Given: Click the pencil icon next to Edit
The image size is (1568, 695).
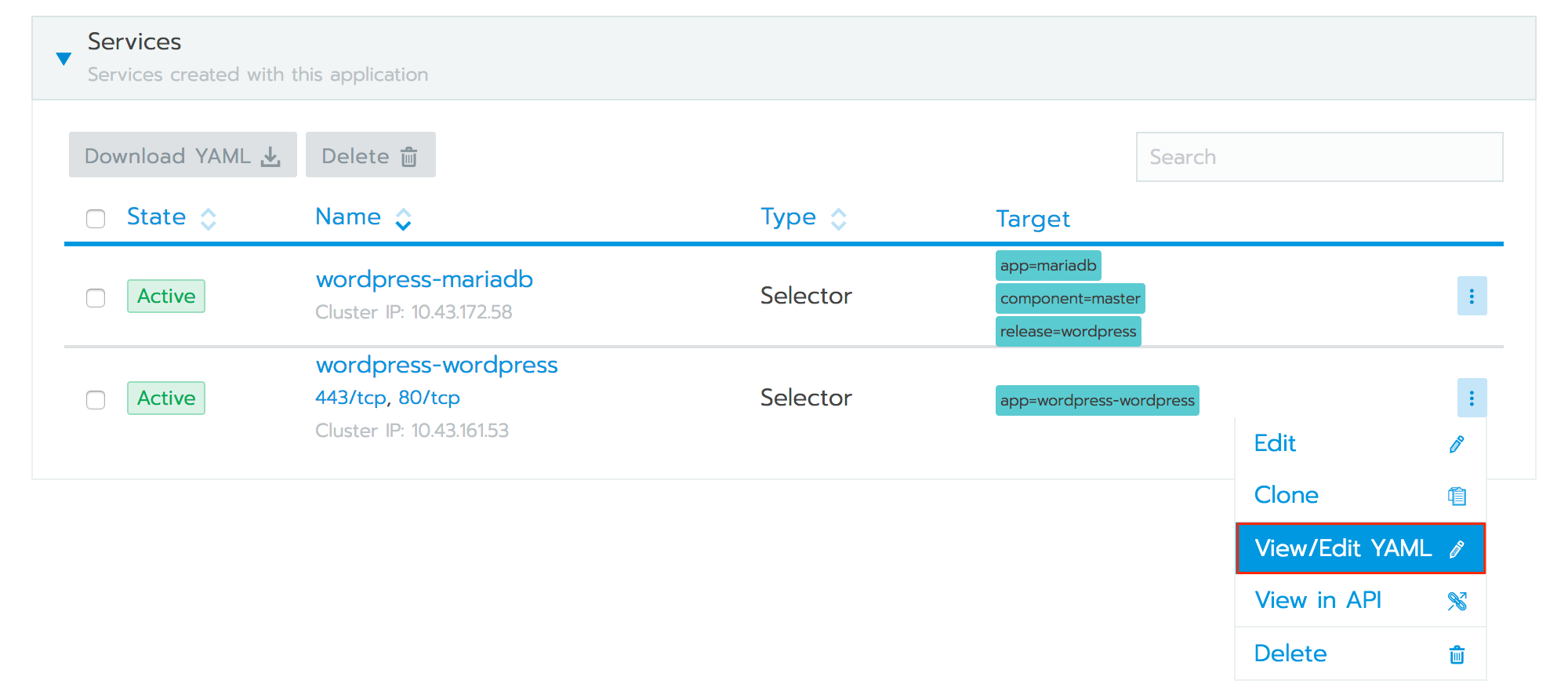Looking at the screenshot, I should pyautogui.click(x=1456, y=445).
